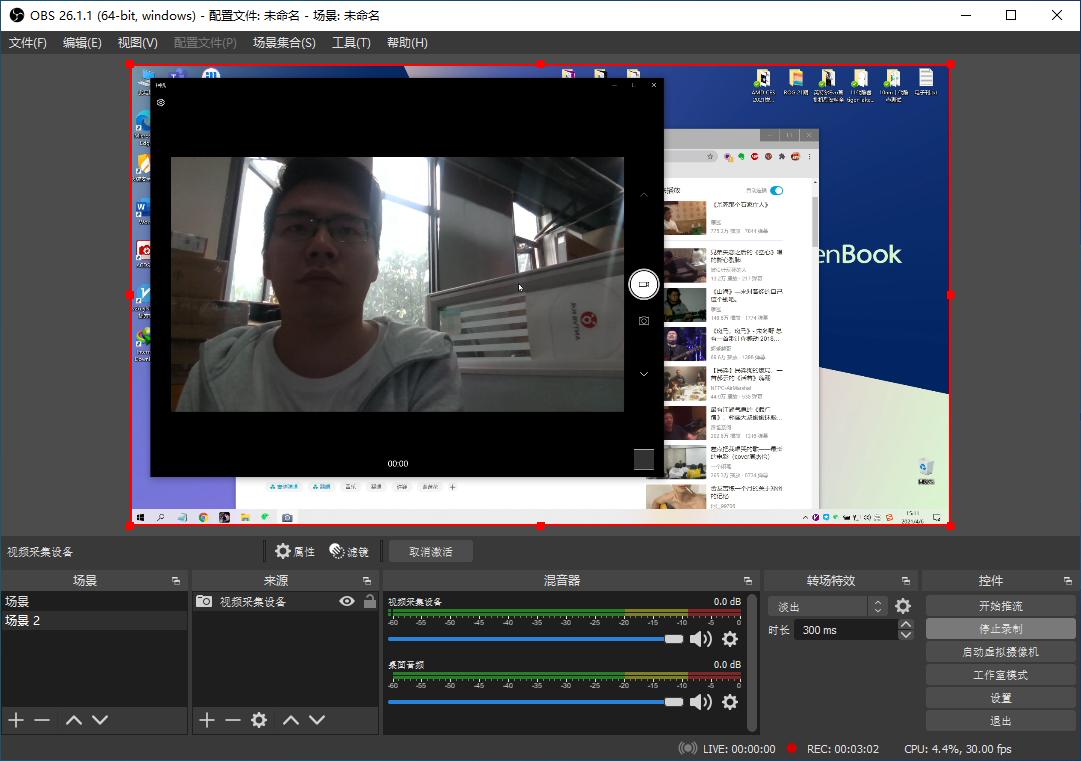Screen dimensions: 1081x761
Task: Open transition settings gear next to 淡出
Action: [903, 606]
